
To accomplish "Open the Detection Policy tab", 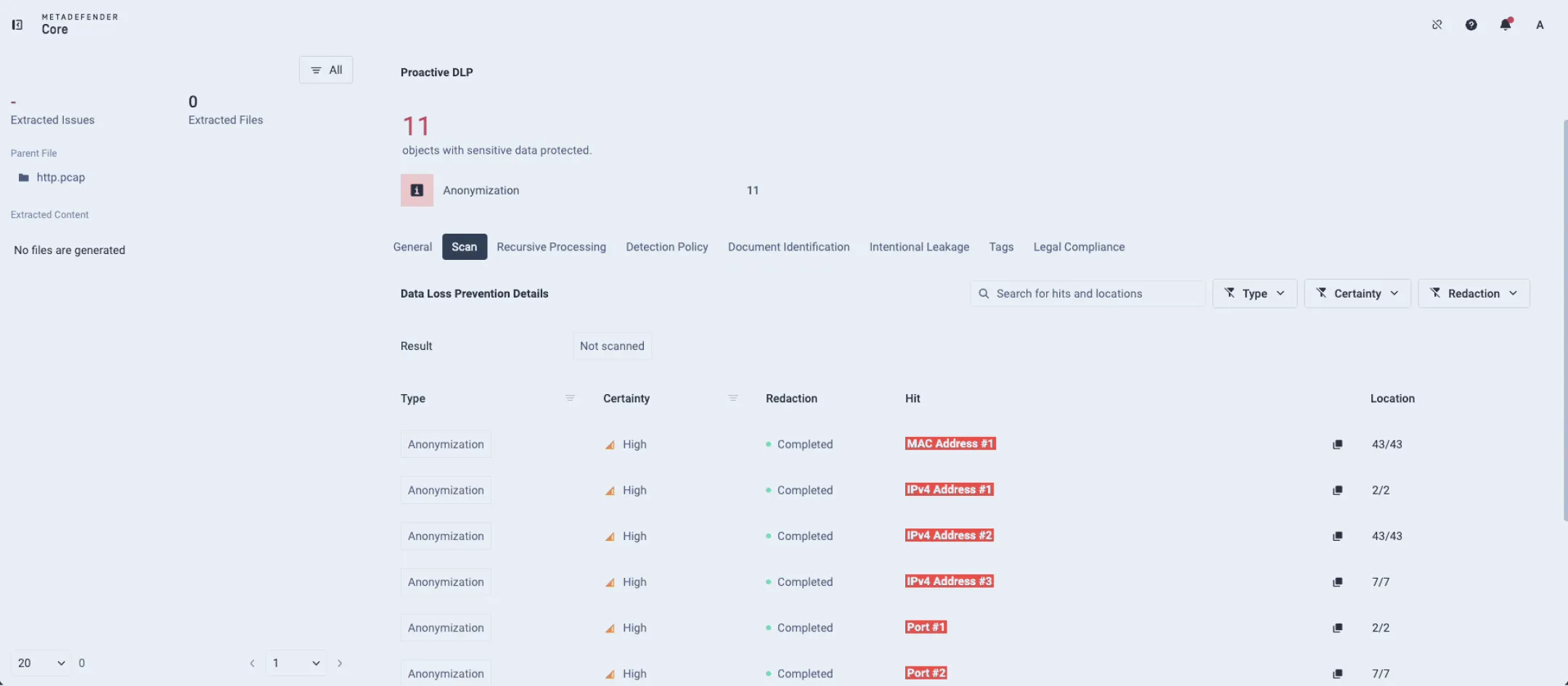I will coord(666,247).
